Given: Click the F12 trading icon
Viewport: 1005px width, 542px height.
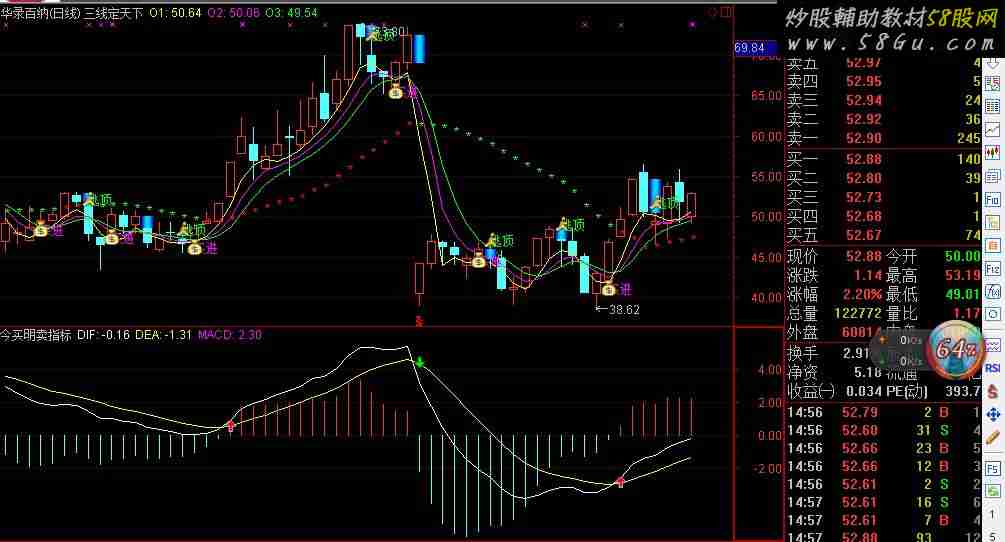Looking at the screenshot, I should tap(993, 268).
